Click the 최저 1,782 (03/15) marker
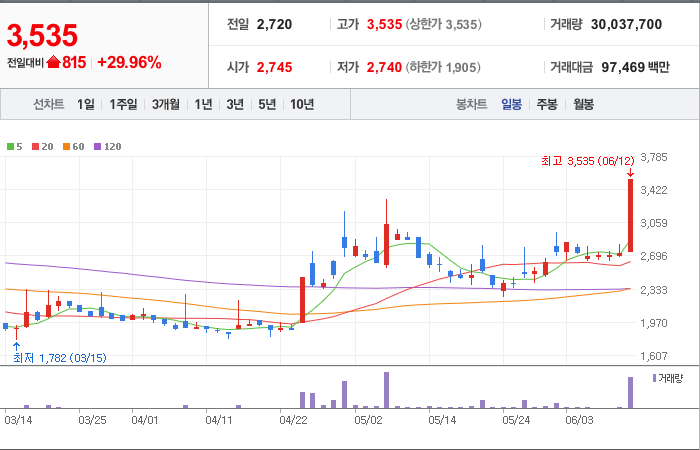Image resolution: width=700 pixels, height=450 pixels. 60,358
